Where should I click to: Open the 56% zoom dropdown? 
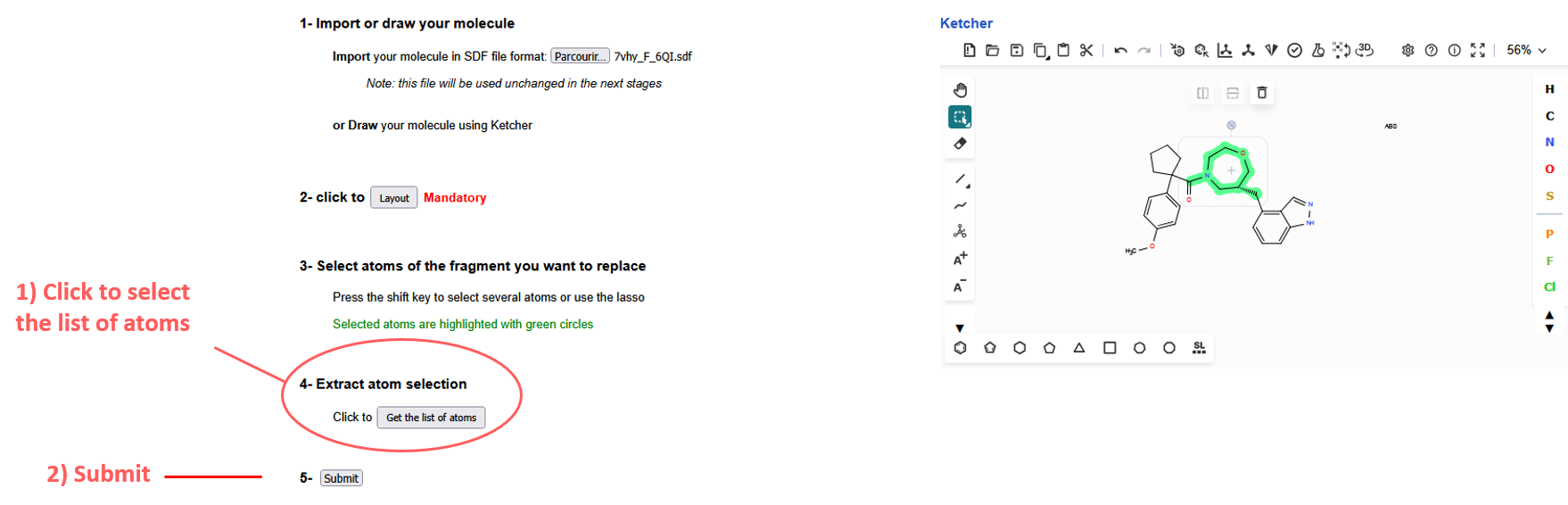click(1526, 51)
